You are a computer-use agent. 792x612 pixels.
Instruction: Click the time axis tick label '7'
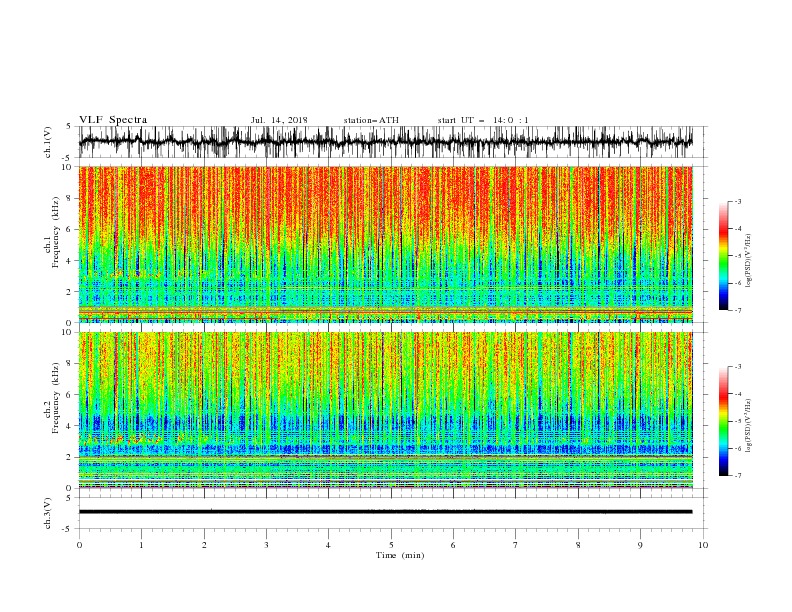(516, 545)
